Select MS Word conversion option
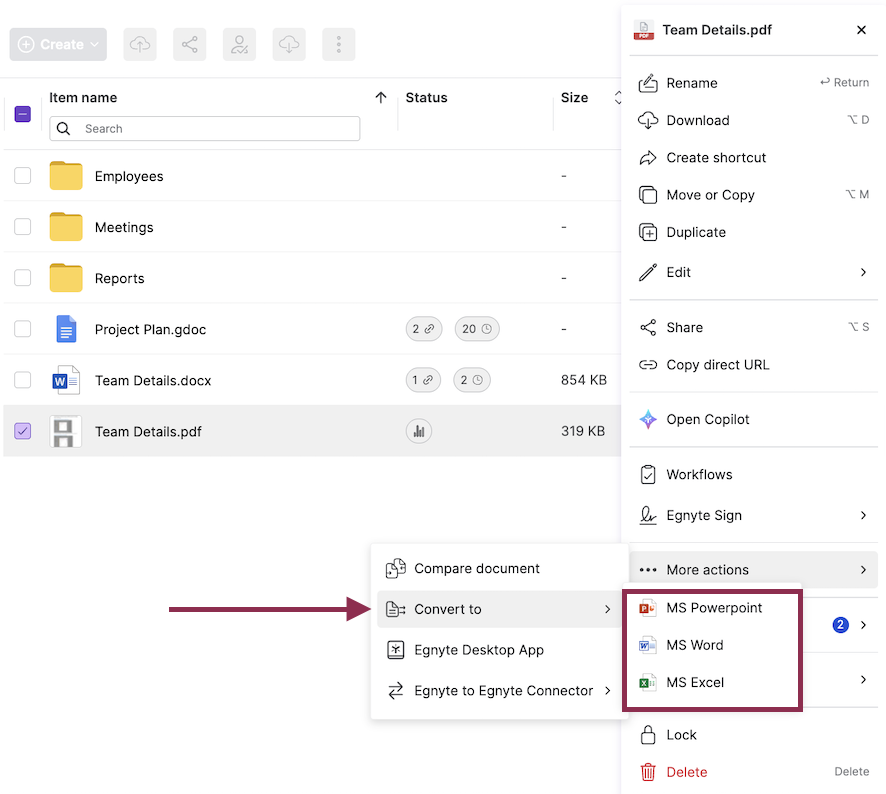Image resolution: width=886 pixels, height=794 pixels. tap(694, 645)
